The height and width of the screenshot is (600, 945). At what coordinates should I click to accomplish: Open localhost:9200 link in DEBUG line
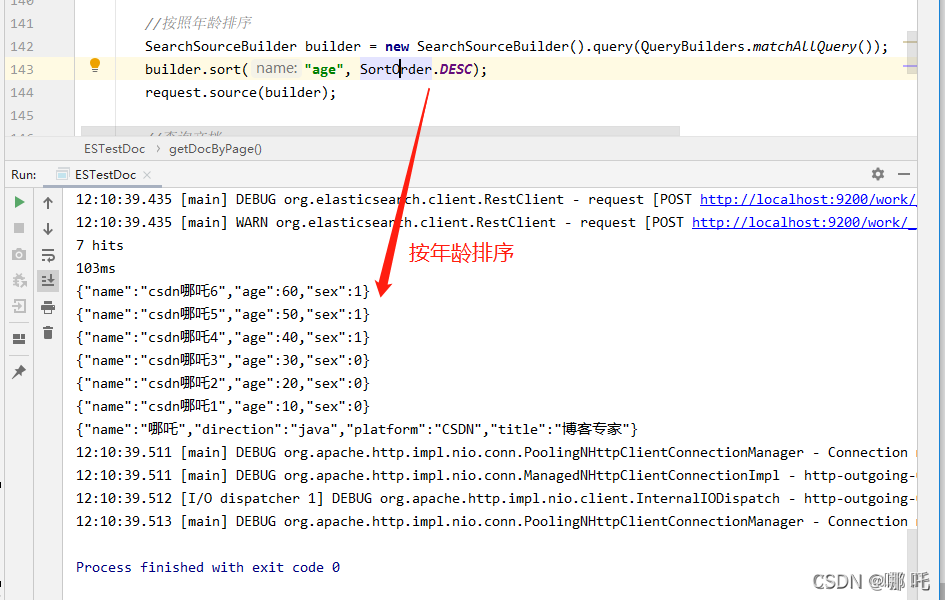(808, 199)
